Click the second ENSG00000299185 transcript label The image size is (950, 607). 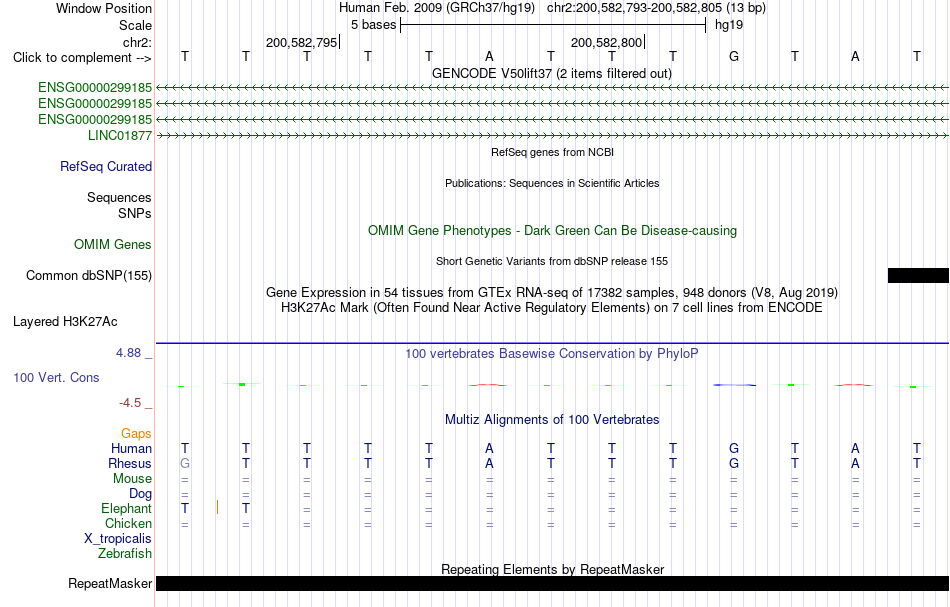(x=95, y=104)
